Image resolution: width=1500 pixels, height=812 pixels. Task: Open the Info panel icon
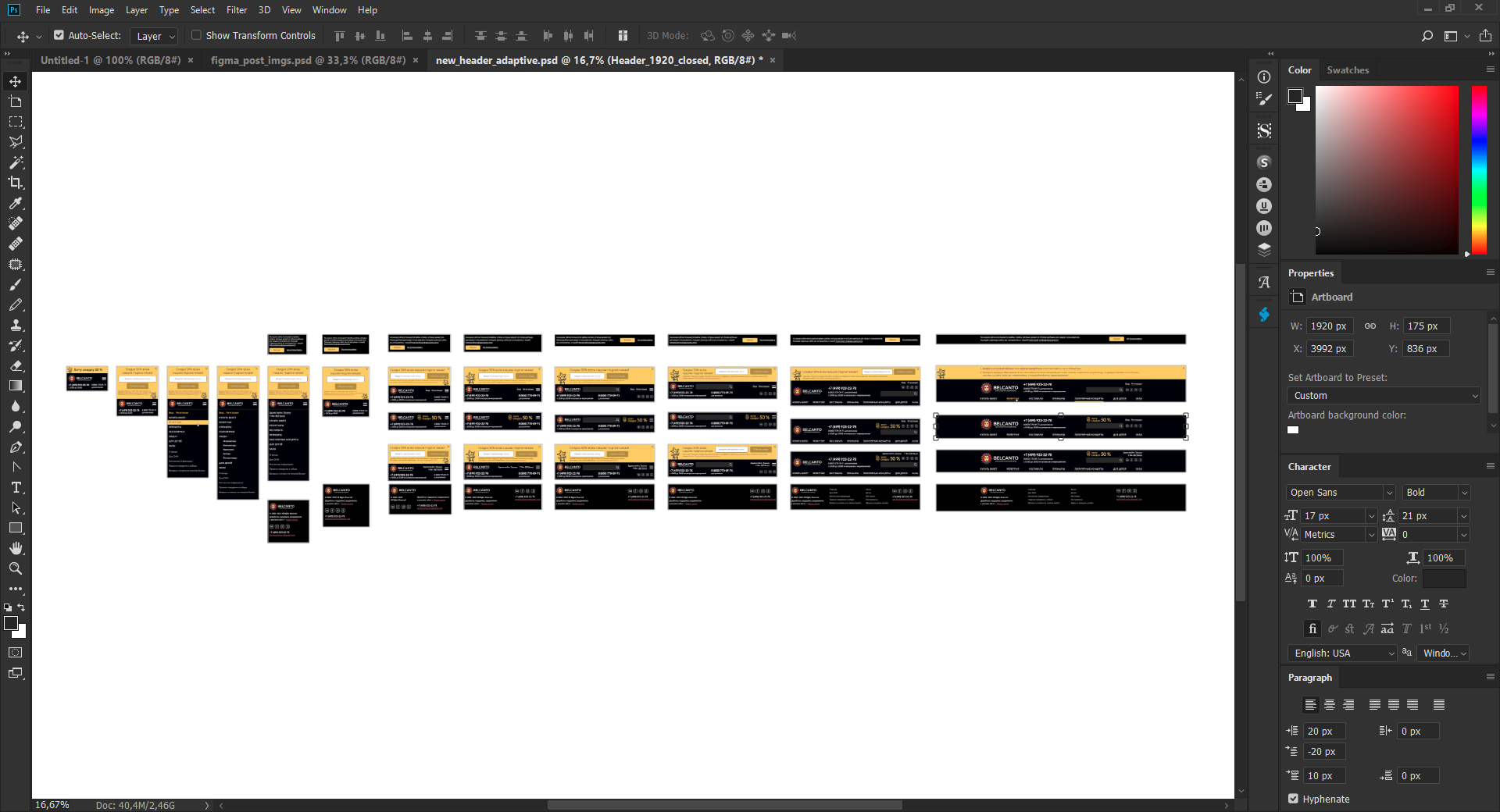tap(1264, 77)
